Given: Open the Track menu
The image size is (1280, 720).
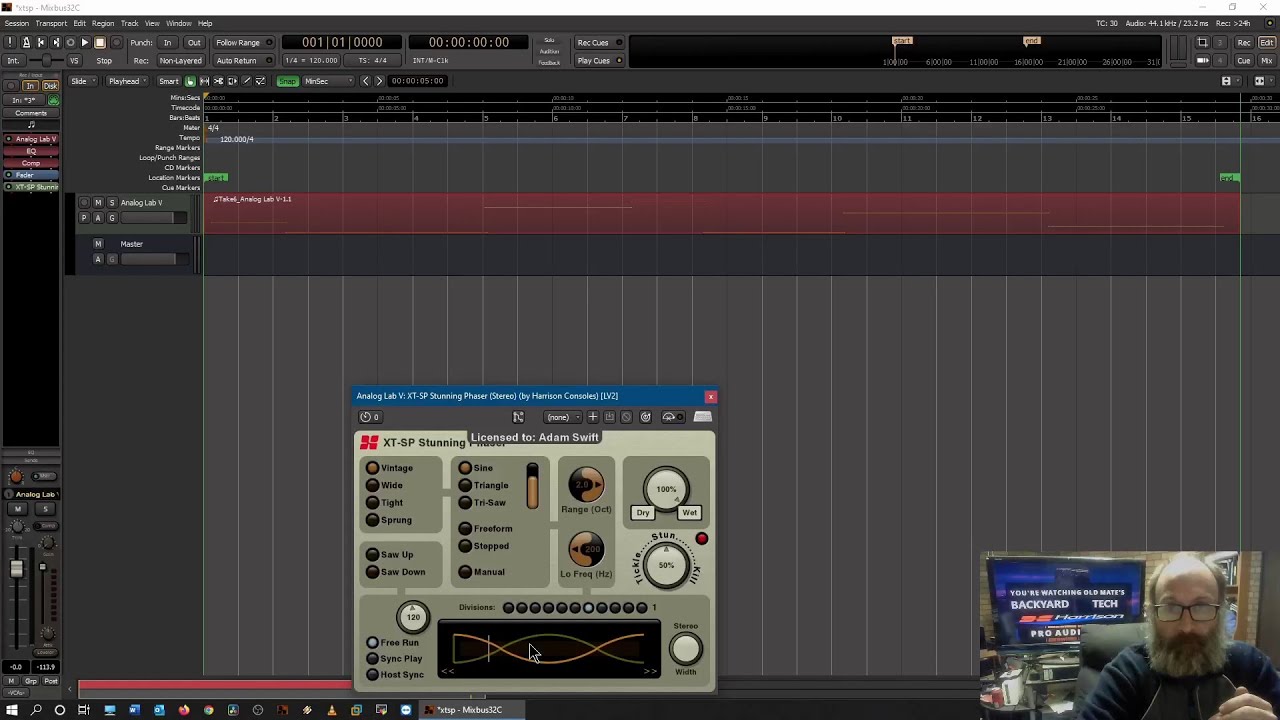Looking at the screenshot, I should coord(130,23).
